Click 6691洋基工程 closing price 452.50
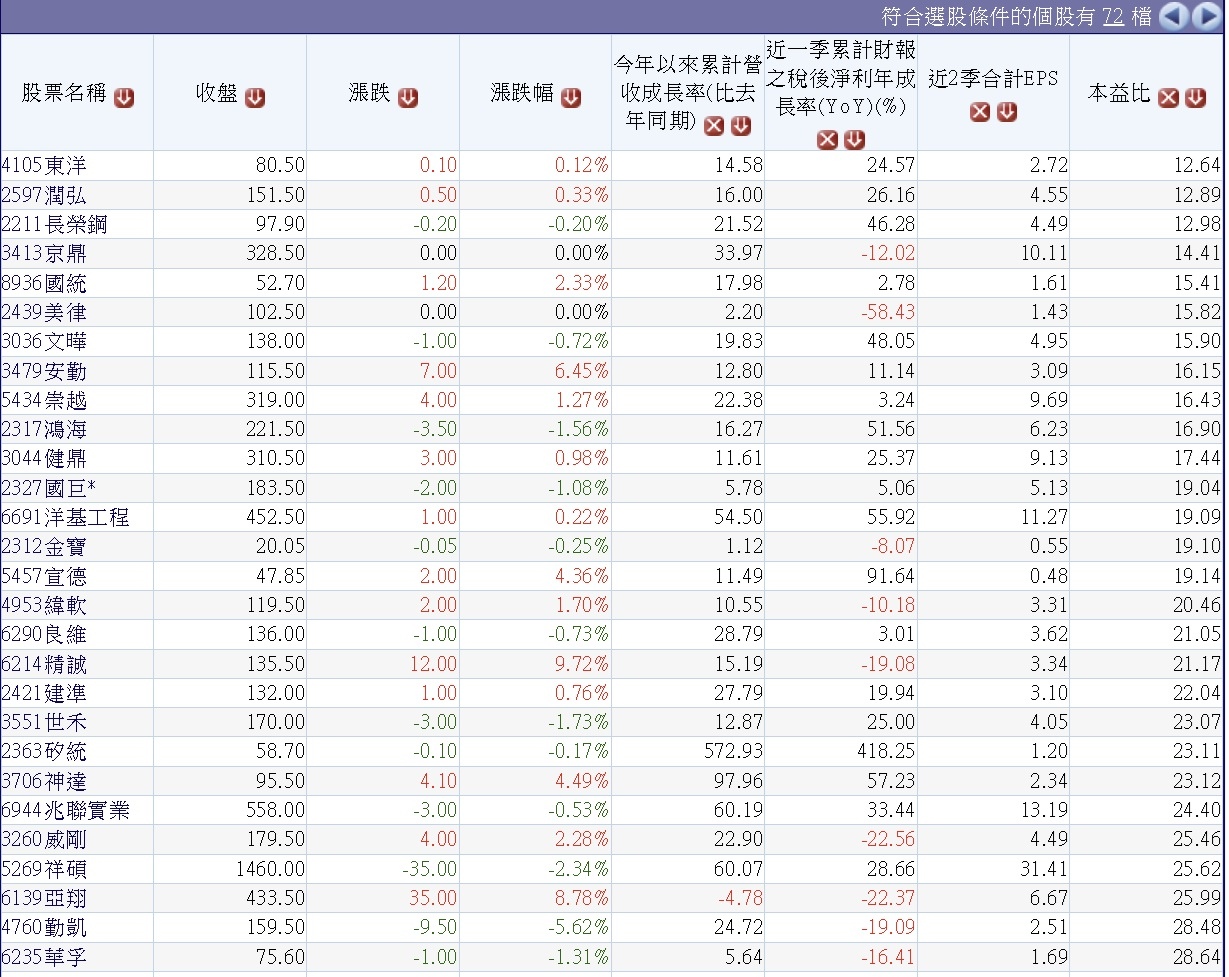The height and width of the screenshot is (977, 1229). click(274, 517)
